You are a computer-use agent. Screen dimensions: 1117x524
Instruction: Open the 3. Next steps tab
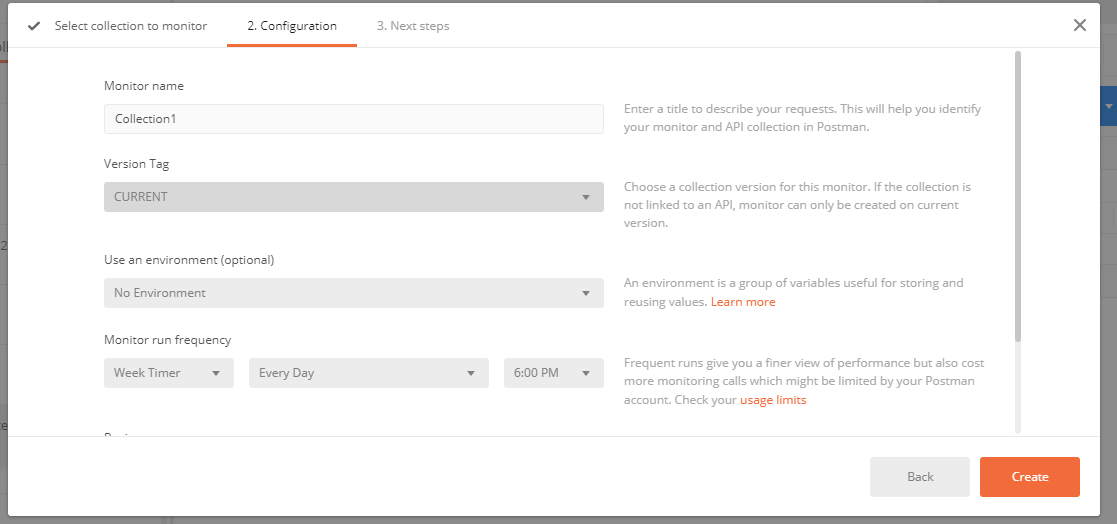point(413,26)
